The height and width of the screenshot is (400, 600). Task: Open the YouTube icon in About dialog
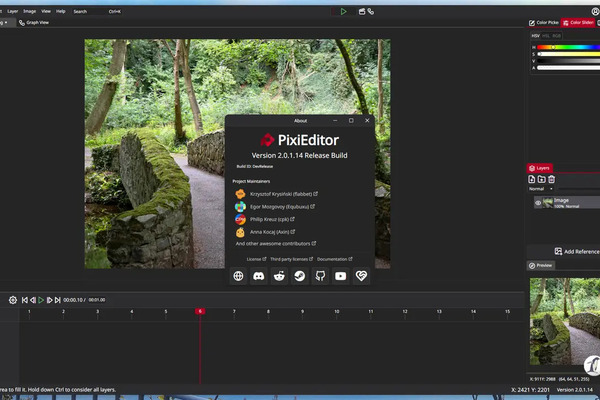tap(341, 276)
